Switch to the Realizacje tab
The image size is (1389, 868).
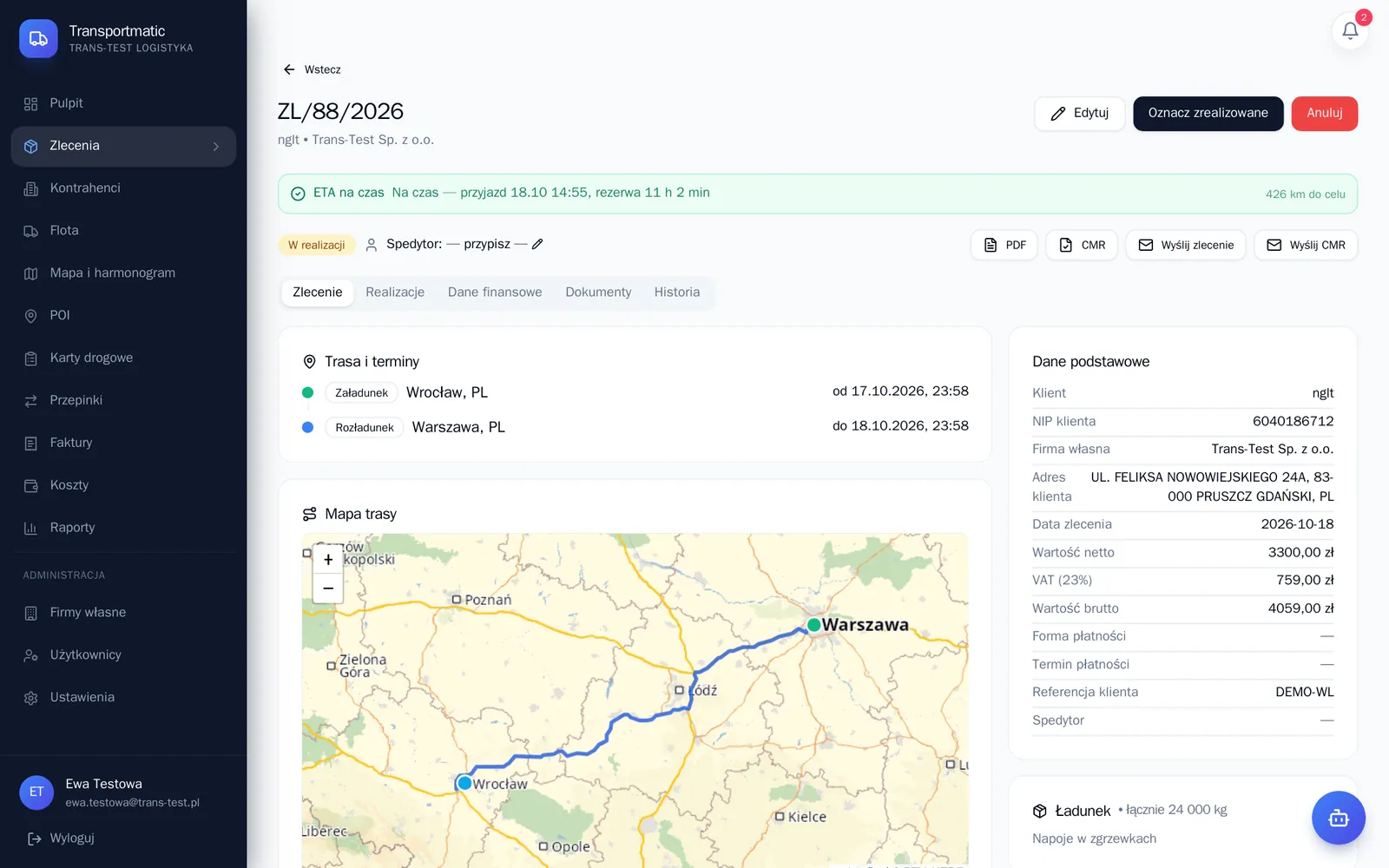[395, 293]
